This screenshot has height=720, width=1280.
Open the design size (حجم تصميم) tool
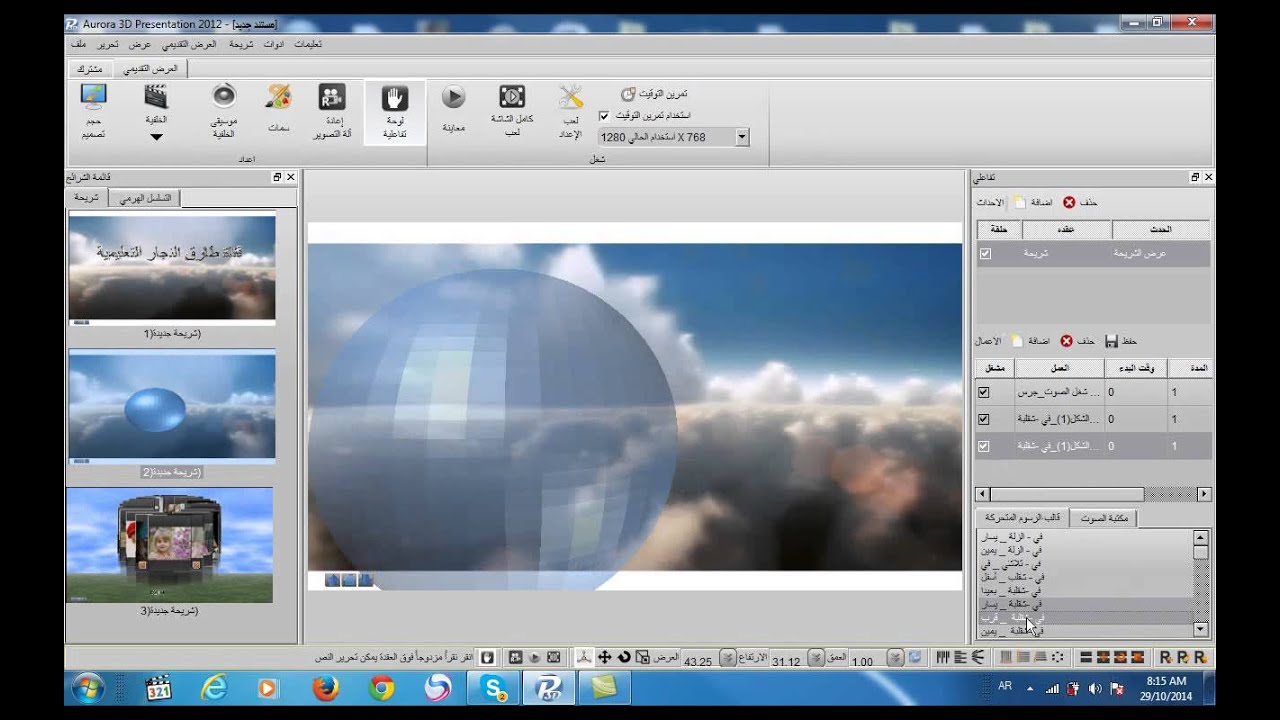point(93,110)
